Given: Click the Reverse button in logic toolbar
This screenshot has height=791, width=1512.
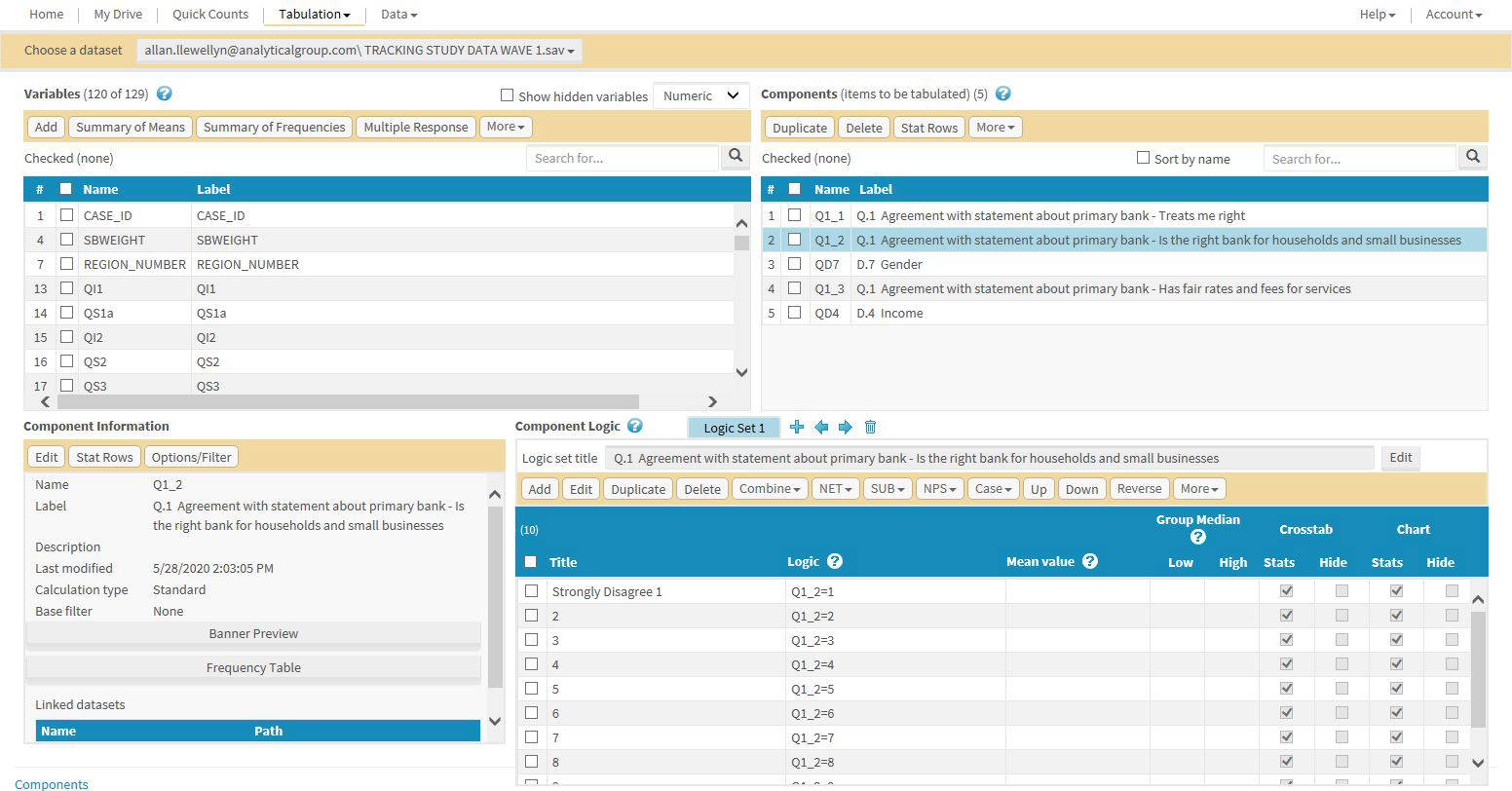Looking at the screenshot, I should [x=1140, y=489].
